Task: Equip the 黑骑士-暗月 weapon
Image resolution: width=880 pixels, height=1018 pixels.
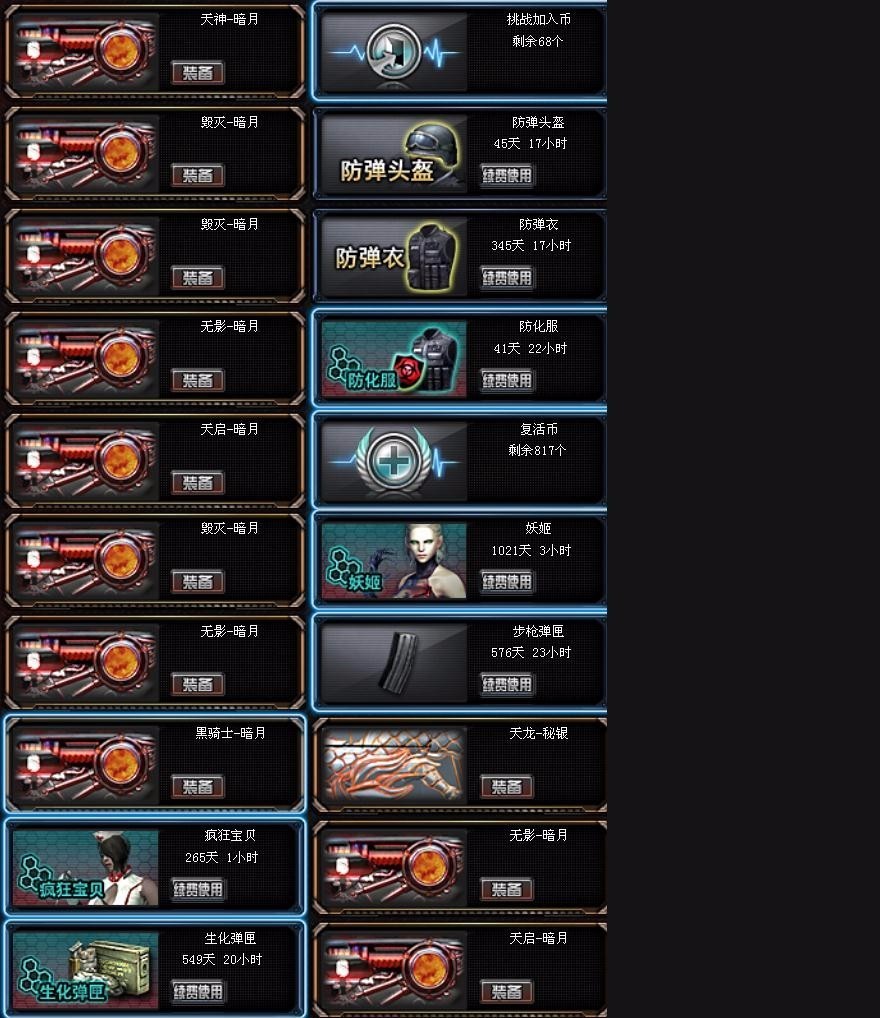Action: pos(198,787)
